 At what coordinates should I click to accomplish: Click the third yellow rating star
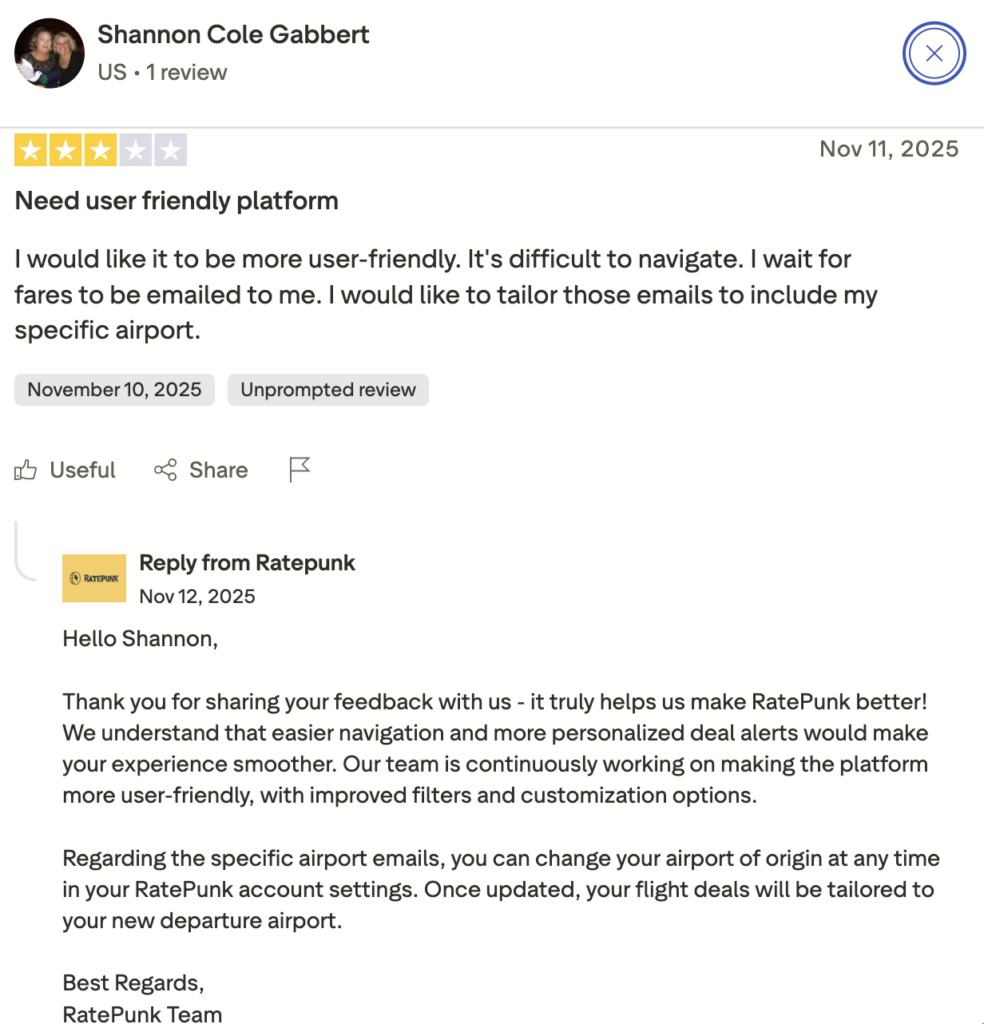[100, 151]
